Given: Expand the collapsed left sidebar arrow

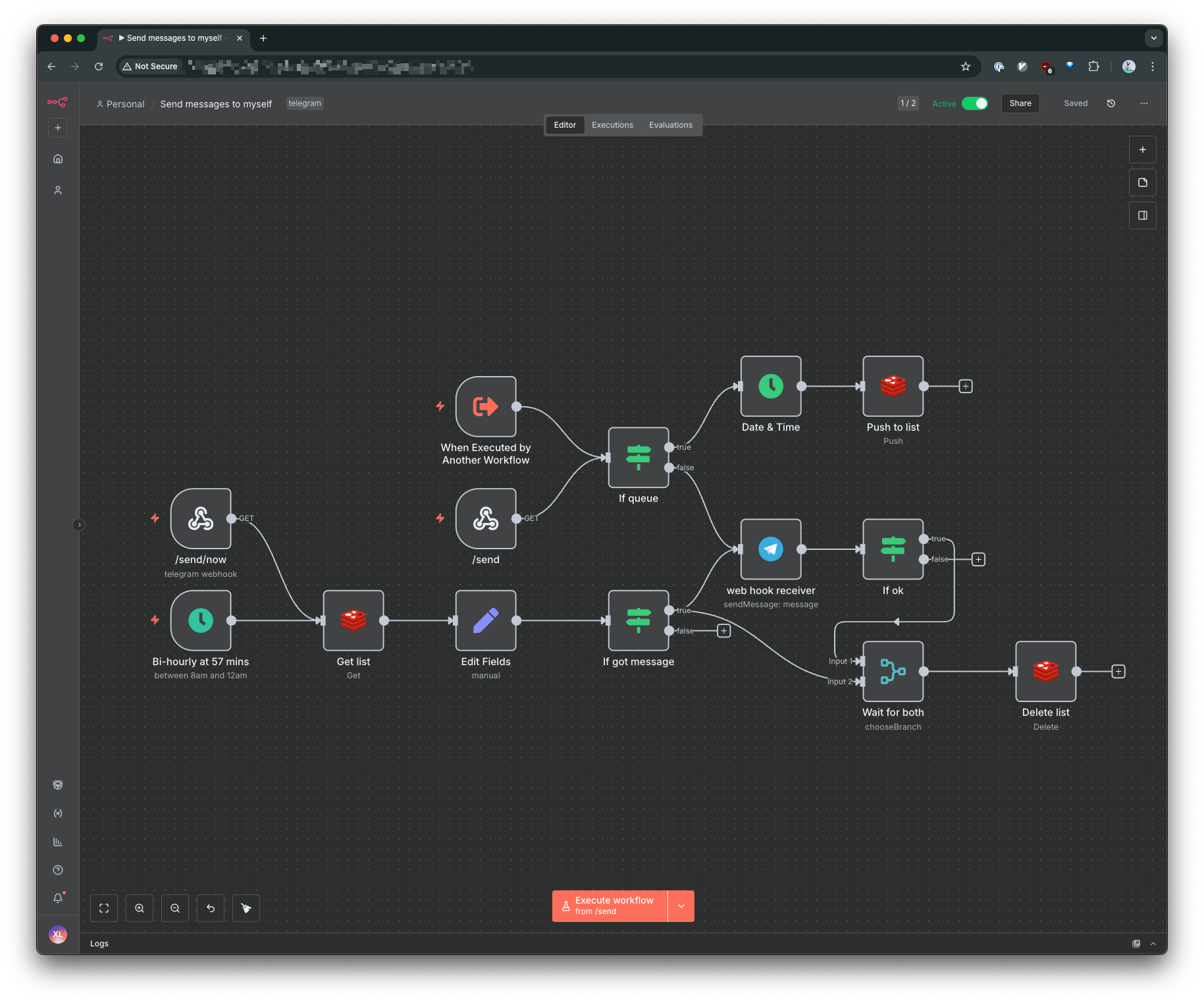Looking at the screenshot, I should tap(79, 525).
